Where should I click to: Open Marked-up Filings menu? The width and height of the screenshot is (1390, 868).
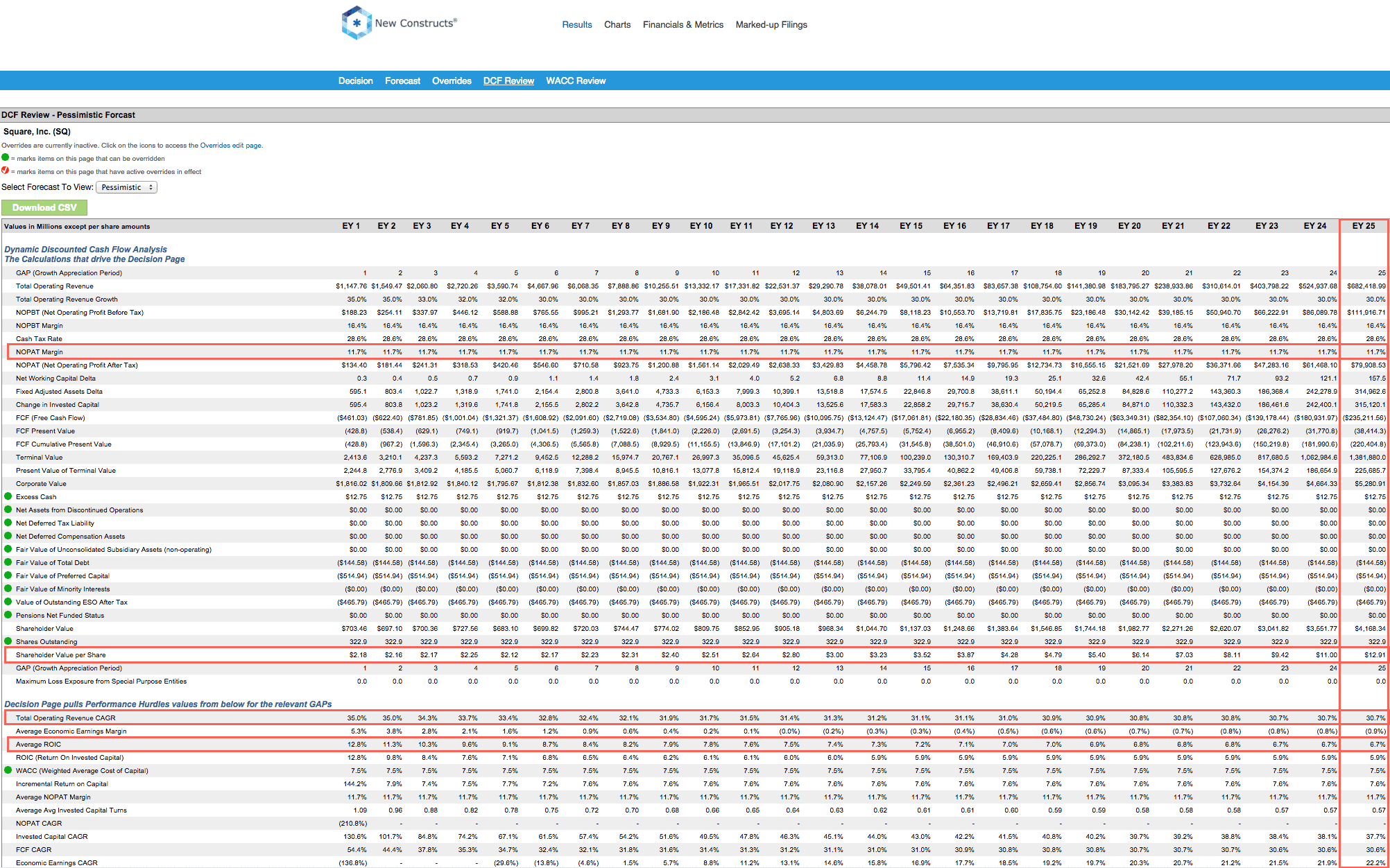771,25
